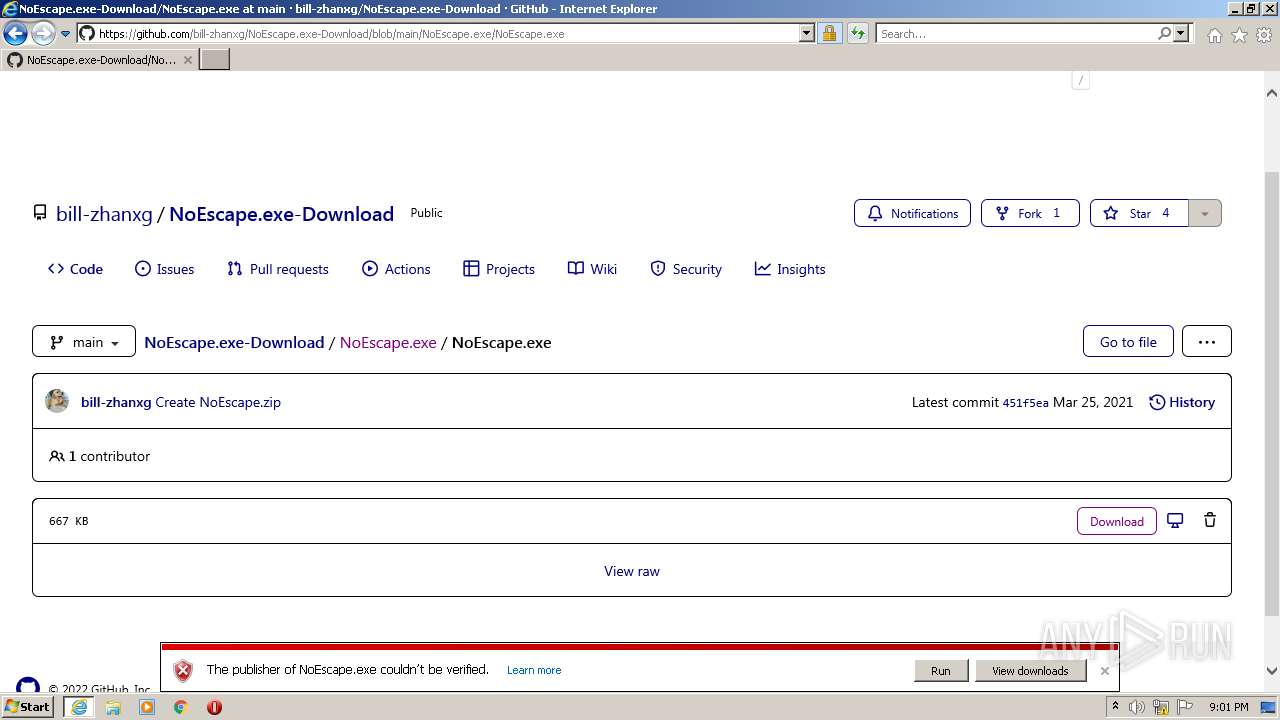Click Learn more in security warning
The width and height of the screenshot is (1280, 720).
(x=534, y=670)
